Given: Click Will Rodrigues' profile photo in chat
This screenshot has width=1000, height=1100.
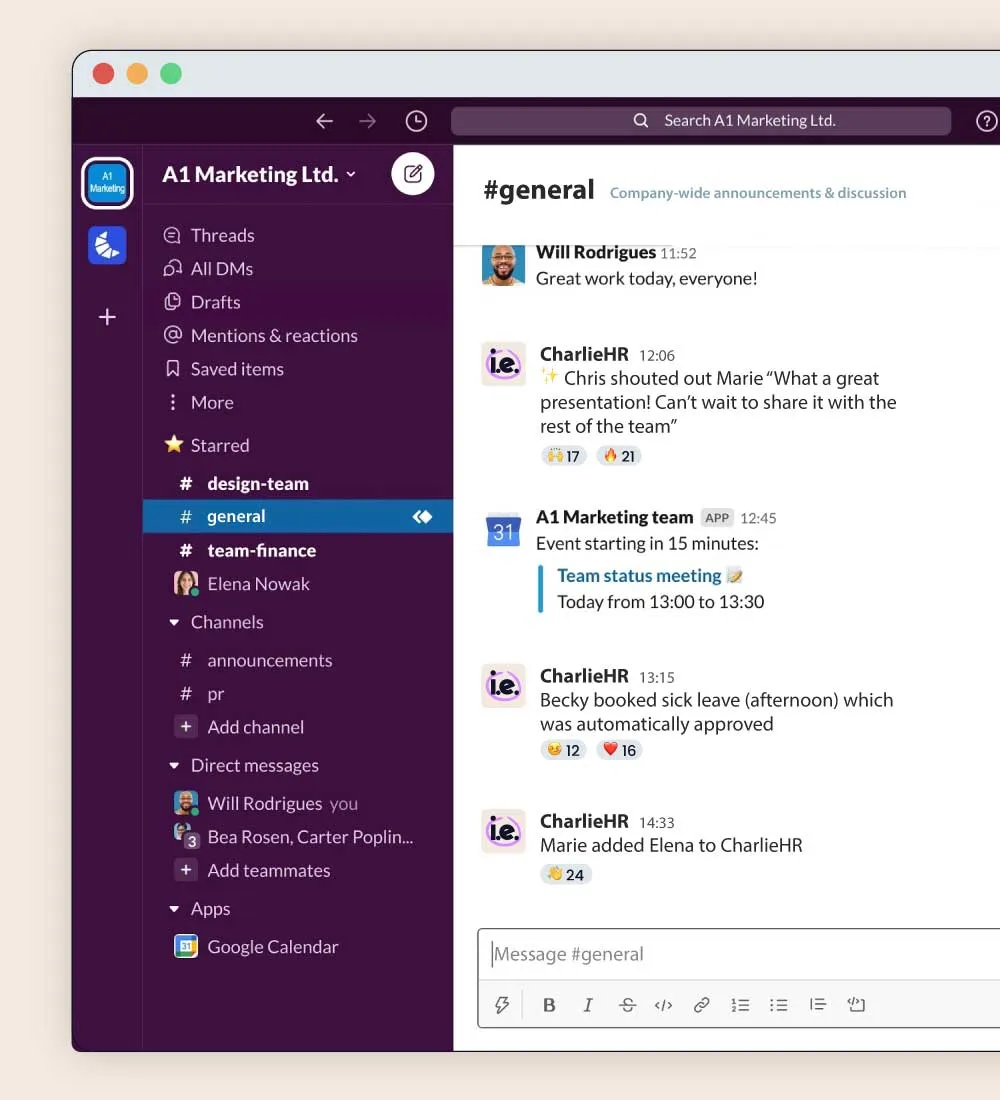Looking at the screenshot, I should 503,265.
